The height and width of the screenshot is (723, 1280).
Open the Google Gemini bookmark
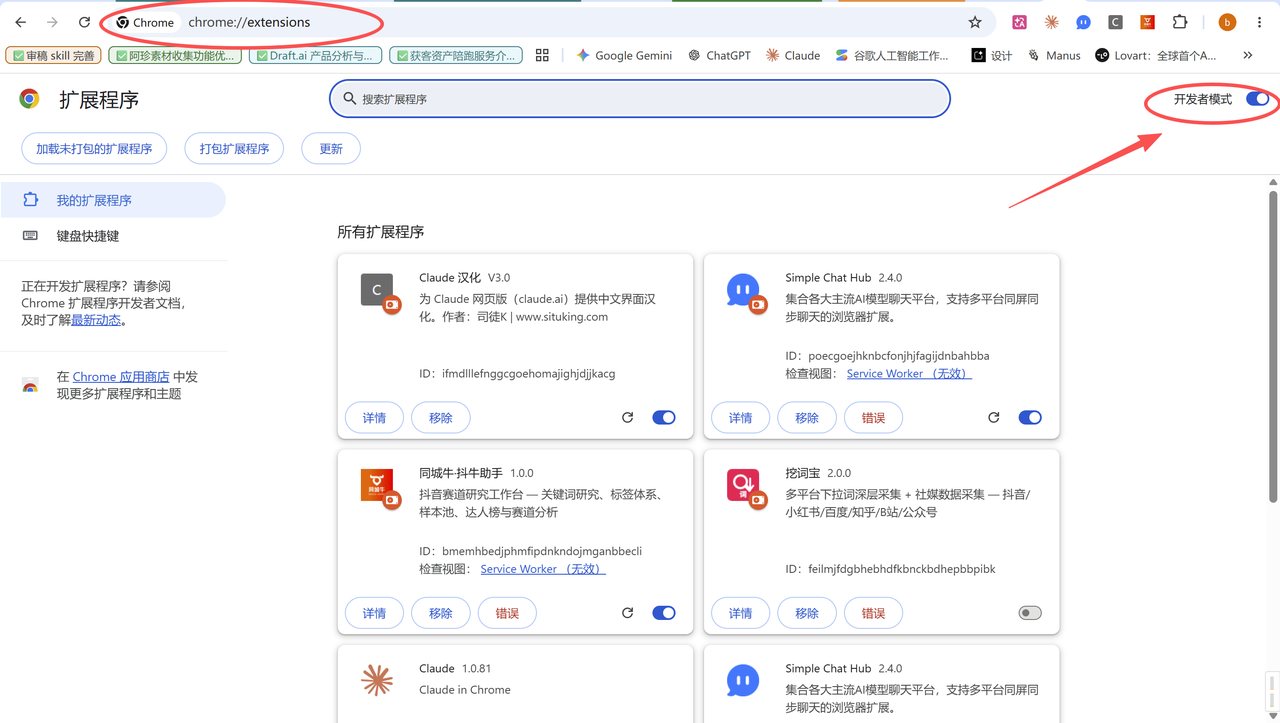[624, 55]
